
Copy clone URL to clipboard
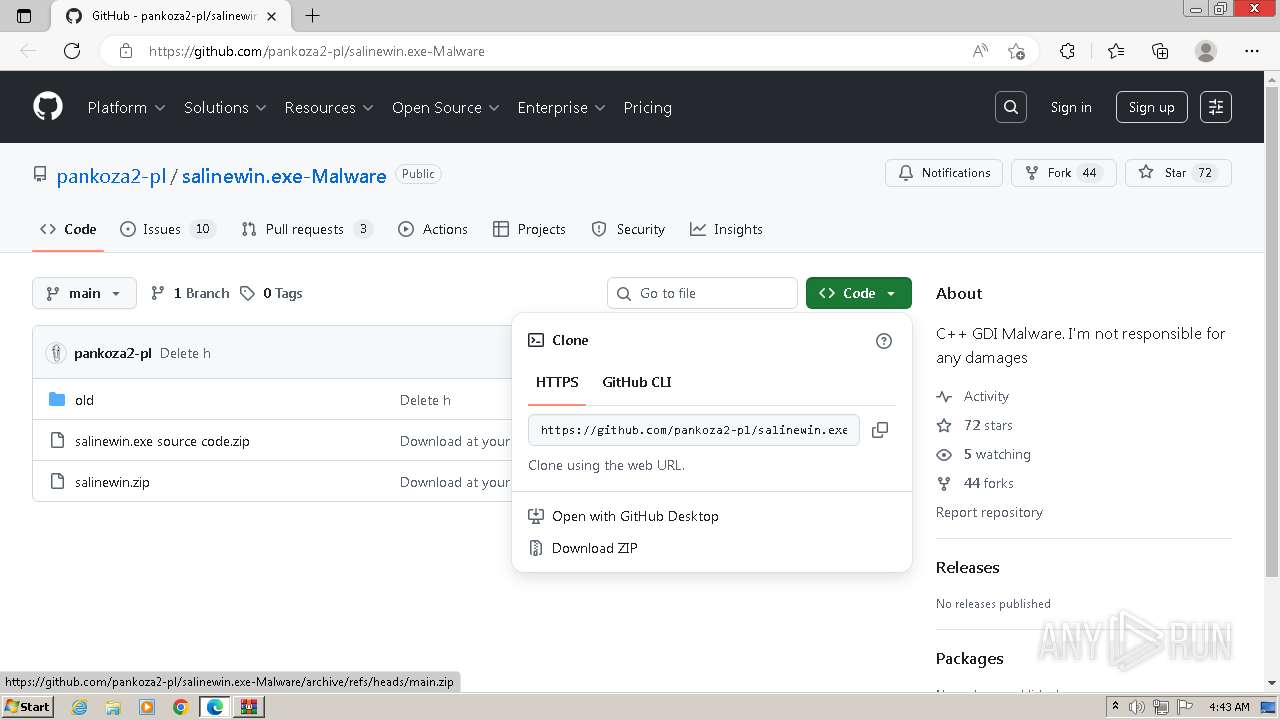click(x=880, y=430)
